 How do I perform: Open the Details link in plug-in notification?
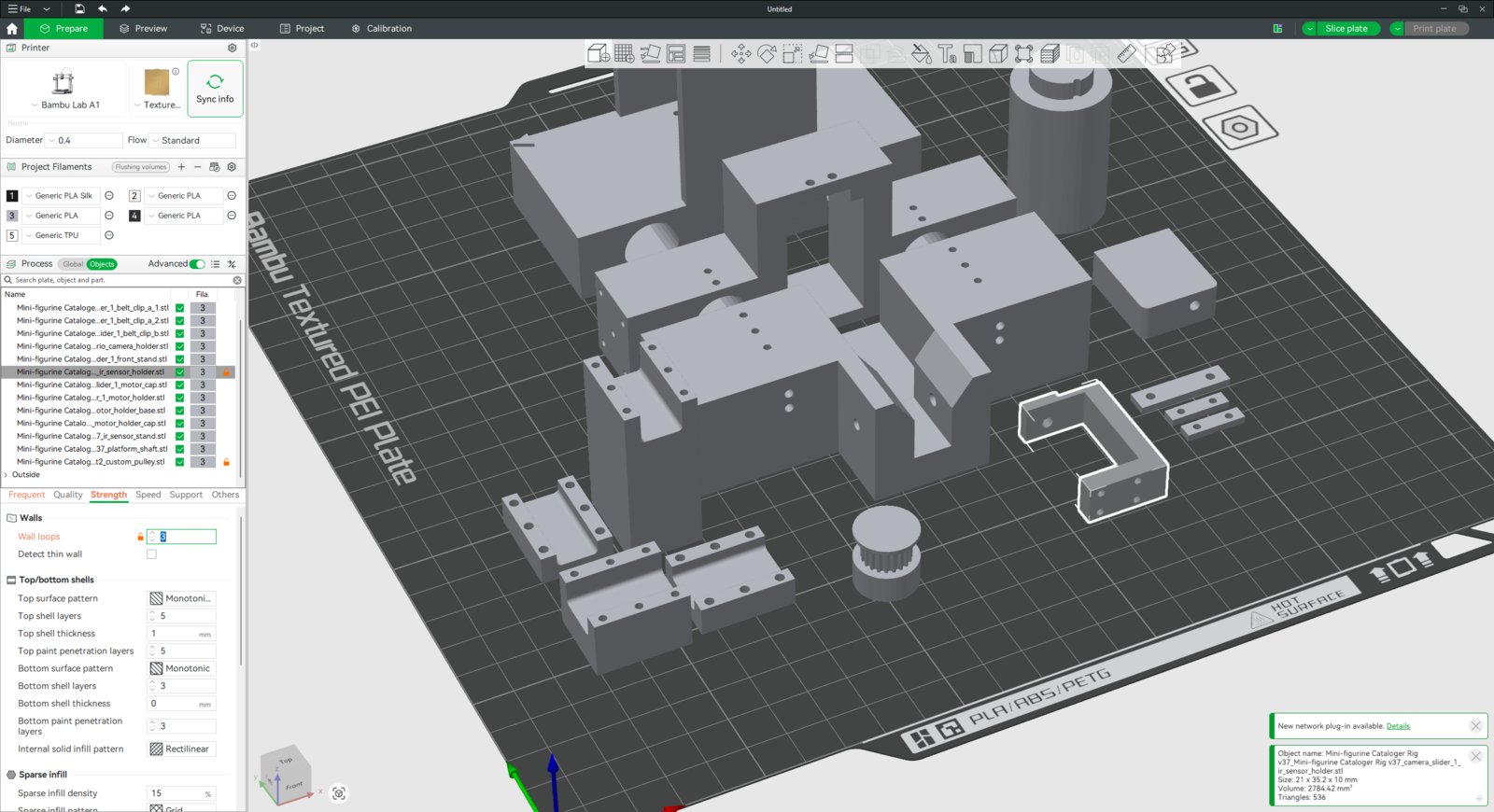click(1398, 726)
